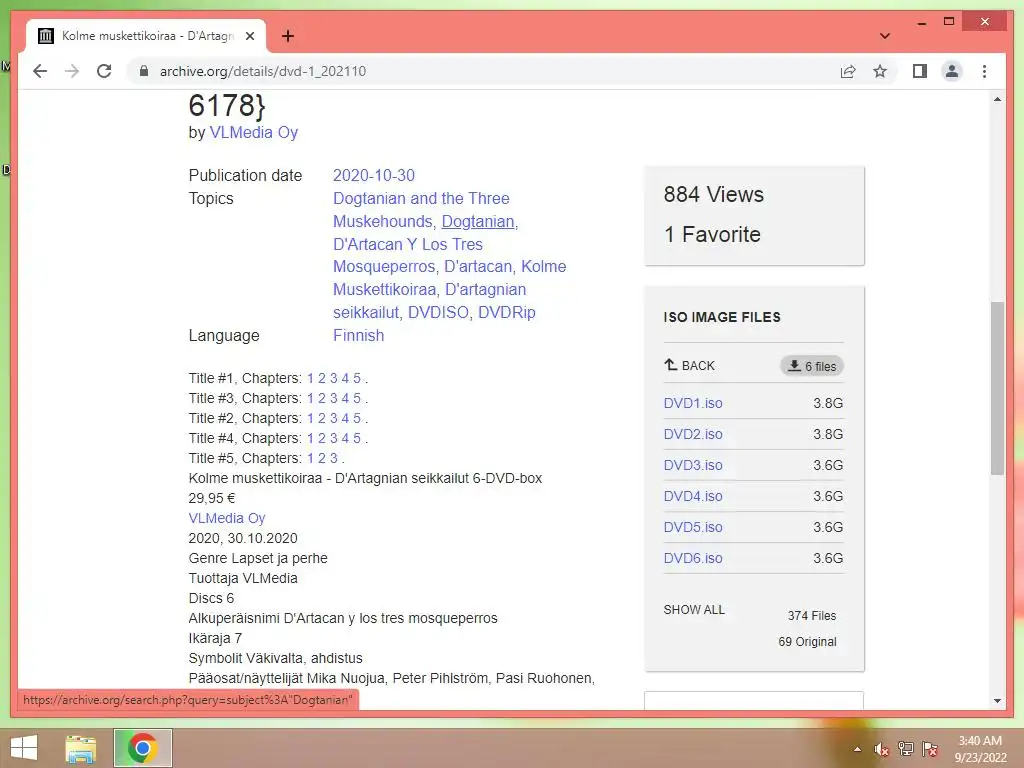Close the Kolme muskettikoiraa tab
Image resolution: width=1024 pixels, height=768 pixels.
pos(249,36)
